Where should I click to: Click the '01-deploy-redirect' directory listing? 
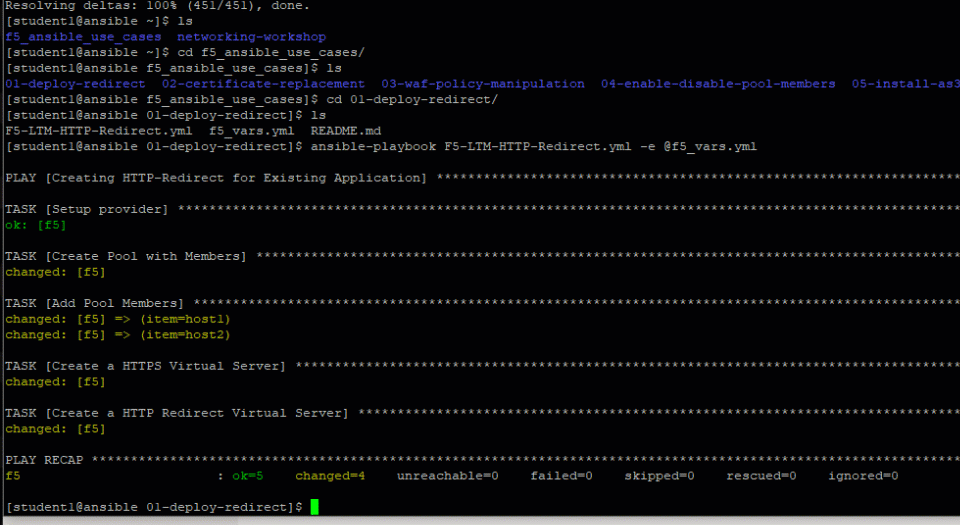coord(75,84)
